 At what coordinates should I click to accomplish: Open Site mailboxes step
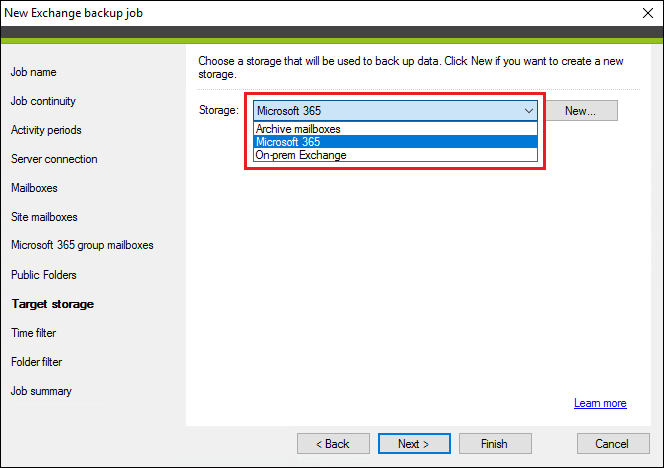pos(44,217)
